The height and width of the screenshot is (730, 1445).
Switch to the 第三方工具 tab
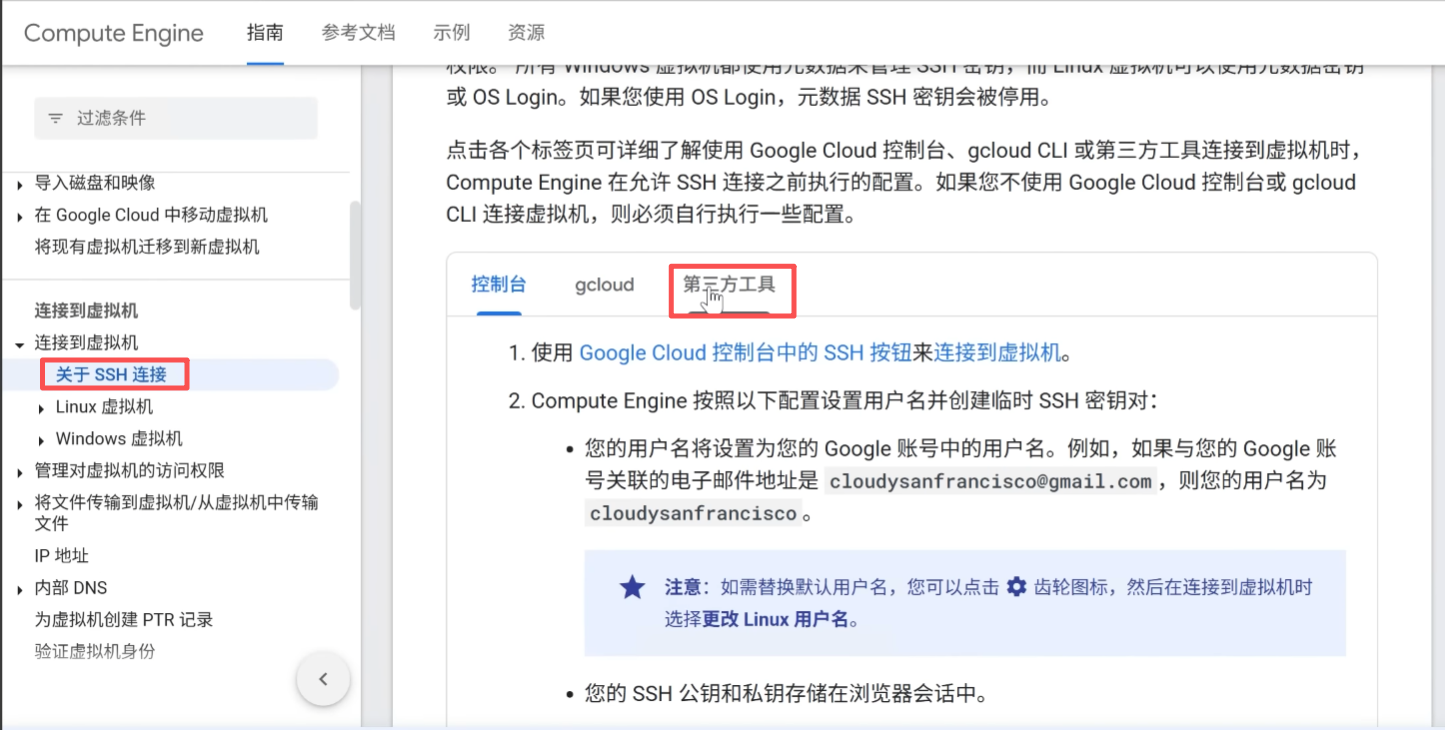point(729,285)
